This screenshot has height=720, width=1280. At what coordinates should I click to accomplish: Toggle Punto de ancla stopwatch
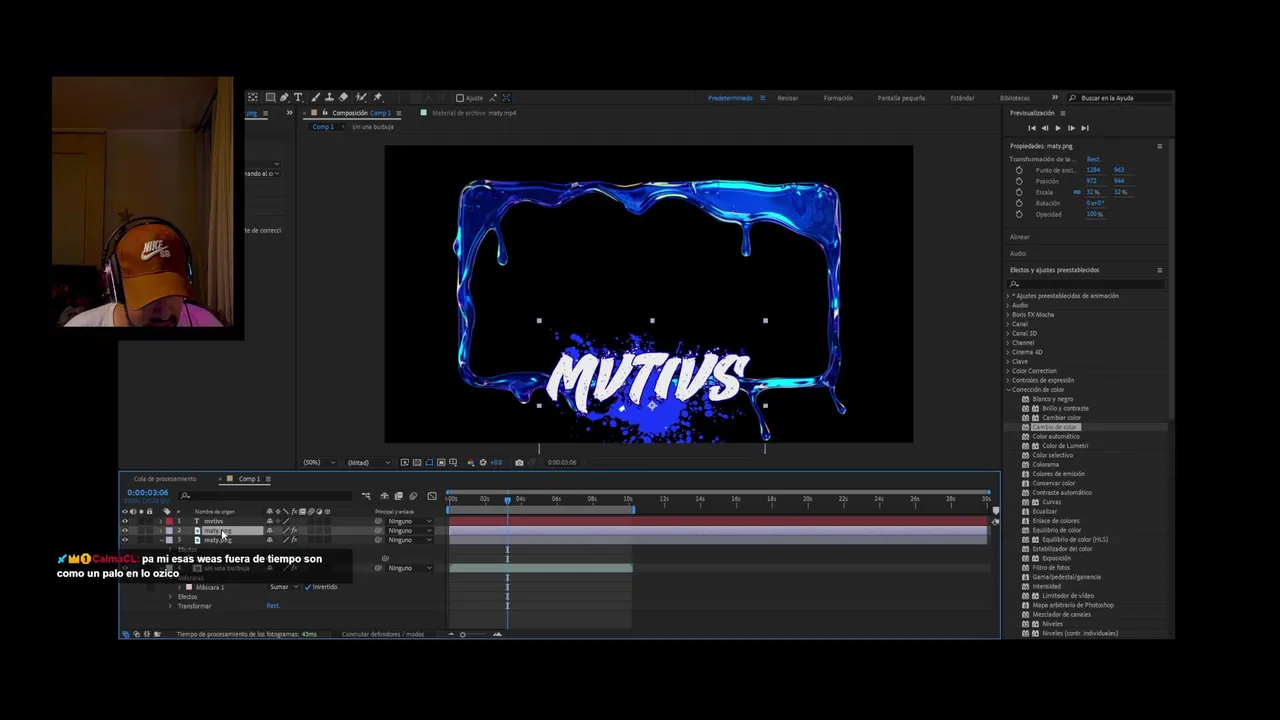(x=1019, y=170)
